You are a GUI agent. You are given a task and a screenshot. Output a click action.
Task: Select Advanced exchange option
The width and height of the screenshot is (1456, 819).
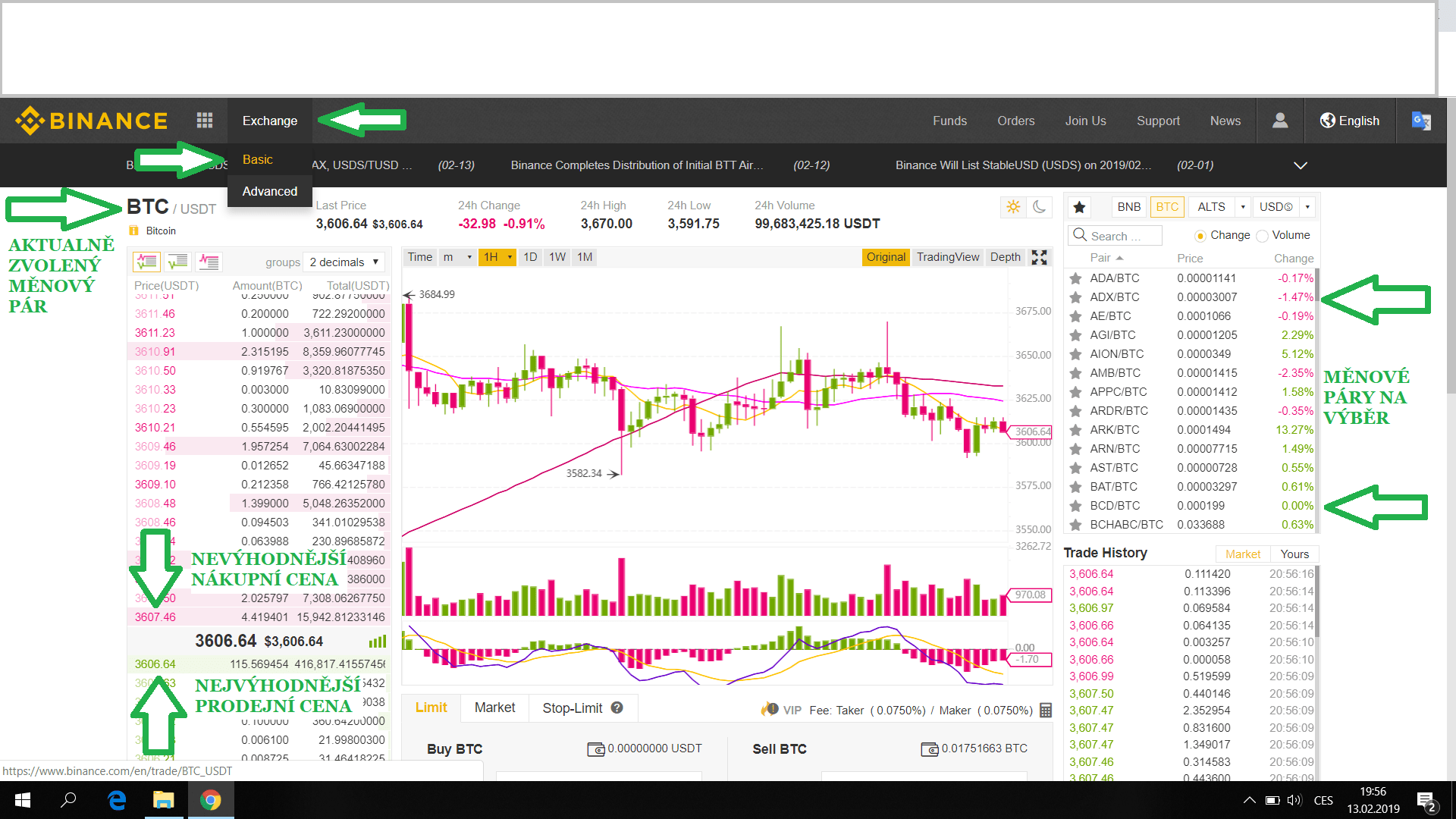tap(270, 191)
